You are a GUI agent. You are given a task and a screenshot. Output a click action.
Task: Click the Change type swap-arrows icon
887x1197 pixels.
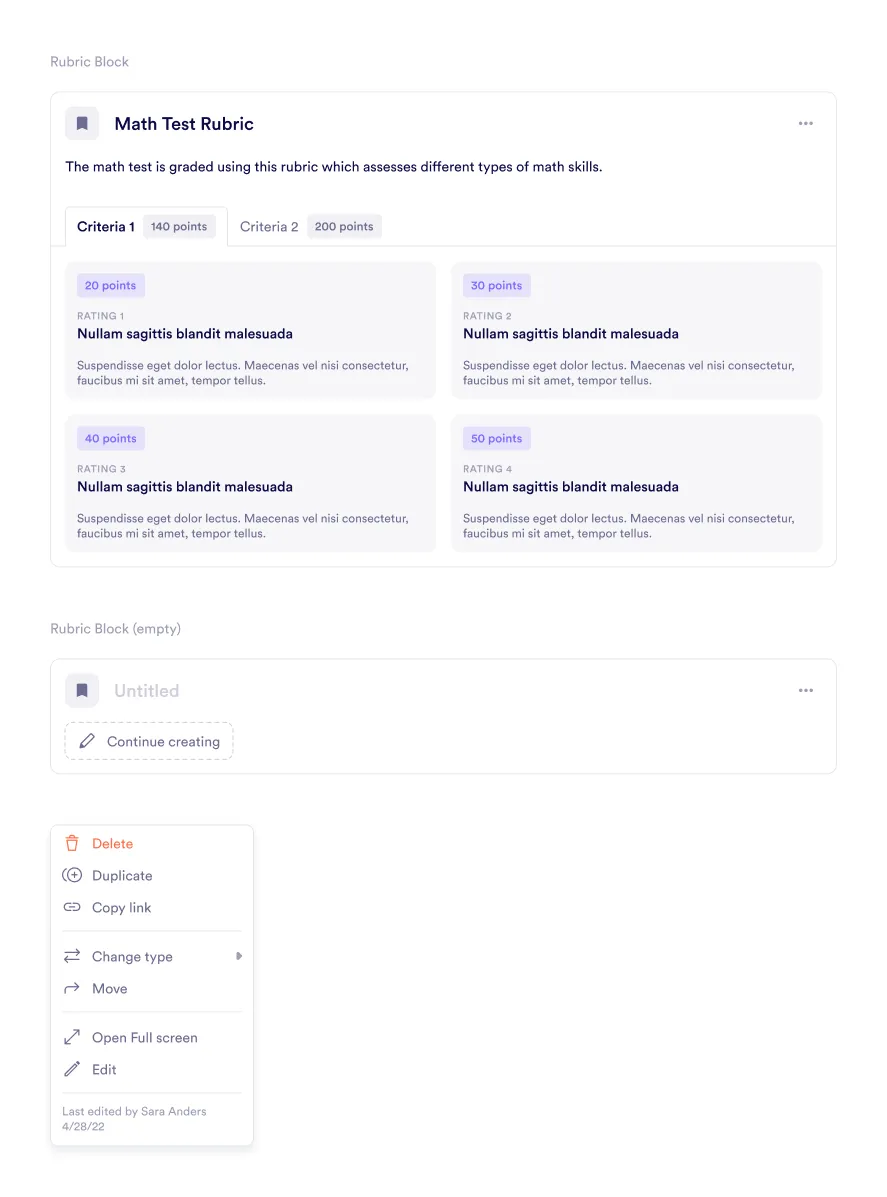(72, 957)
